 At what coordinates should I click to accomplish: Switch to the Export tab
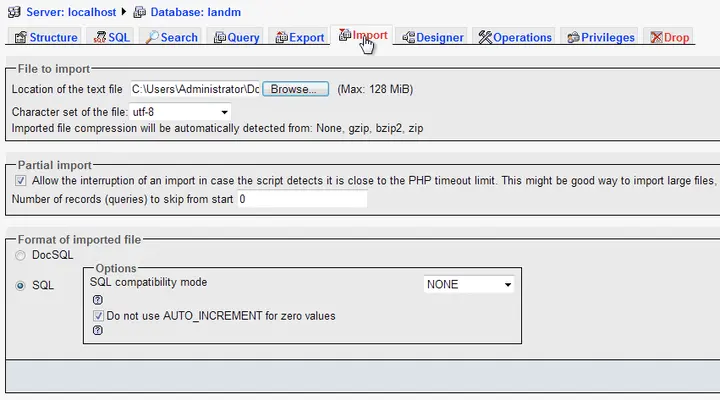[300, 37]
